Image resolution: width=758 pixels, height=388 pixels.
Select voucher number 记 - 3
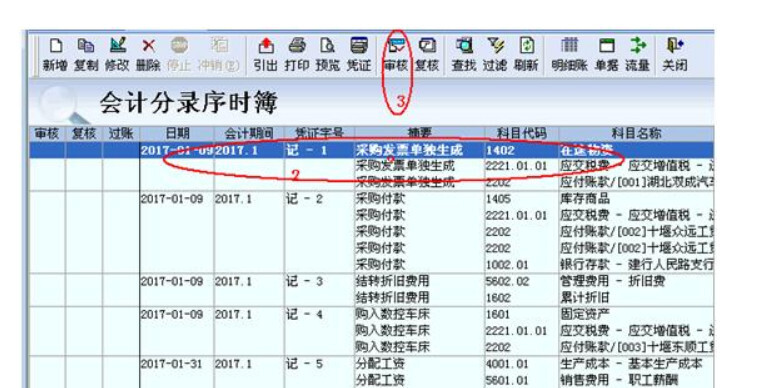(305, 281)
